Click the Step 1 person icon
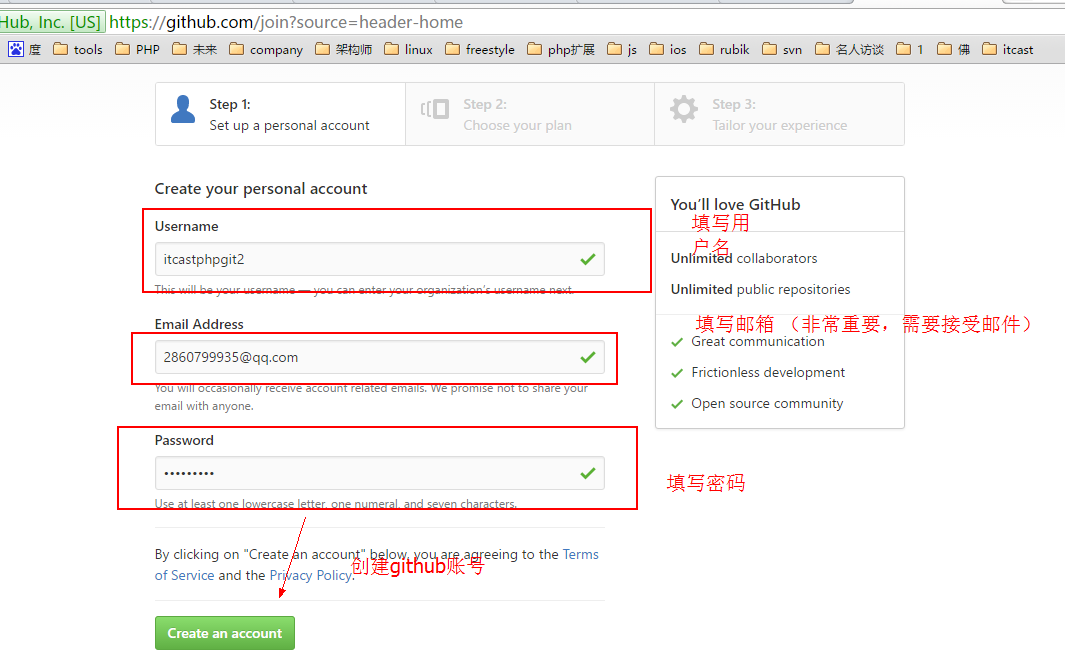1065x657 pixels. click(183, 109)
